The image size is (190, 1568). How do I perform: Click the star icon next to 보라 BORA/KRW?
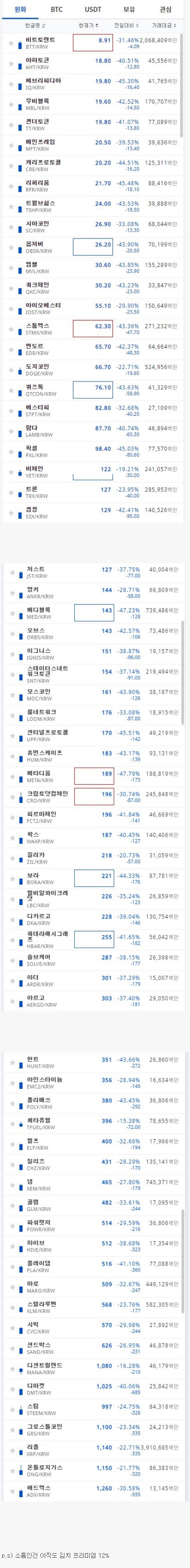pos(11,879)
